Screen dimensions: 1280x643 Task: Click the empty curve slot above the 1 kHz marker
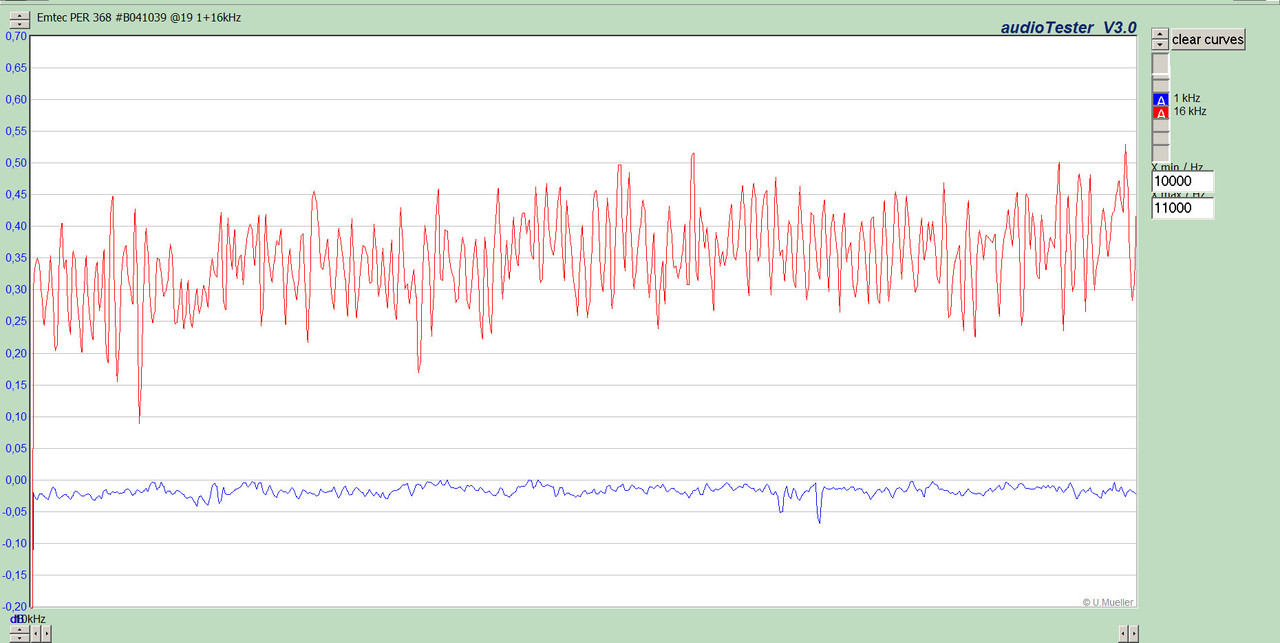click(1160, 86)
